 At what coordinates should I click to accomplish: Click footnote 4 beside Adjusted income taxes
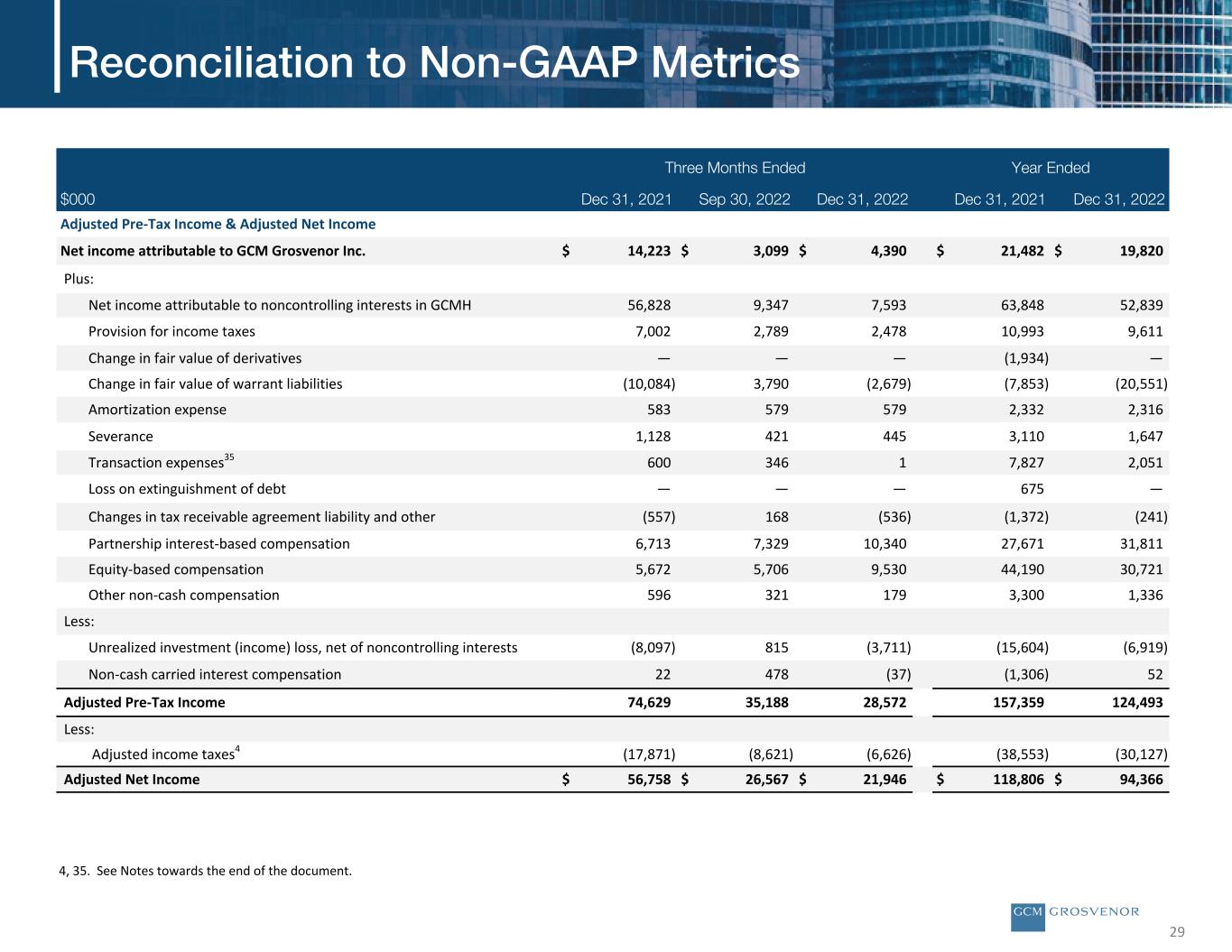tap(237, 749)
